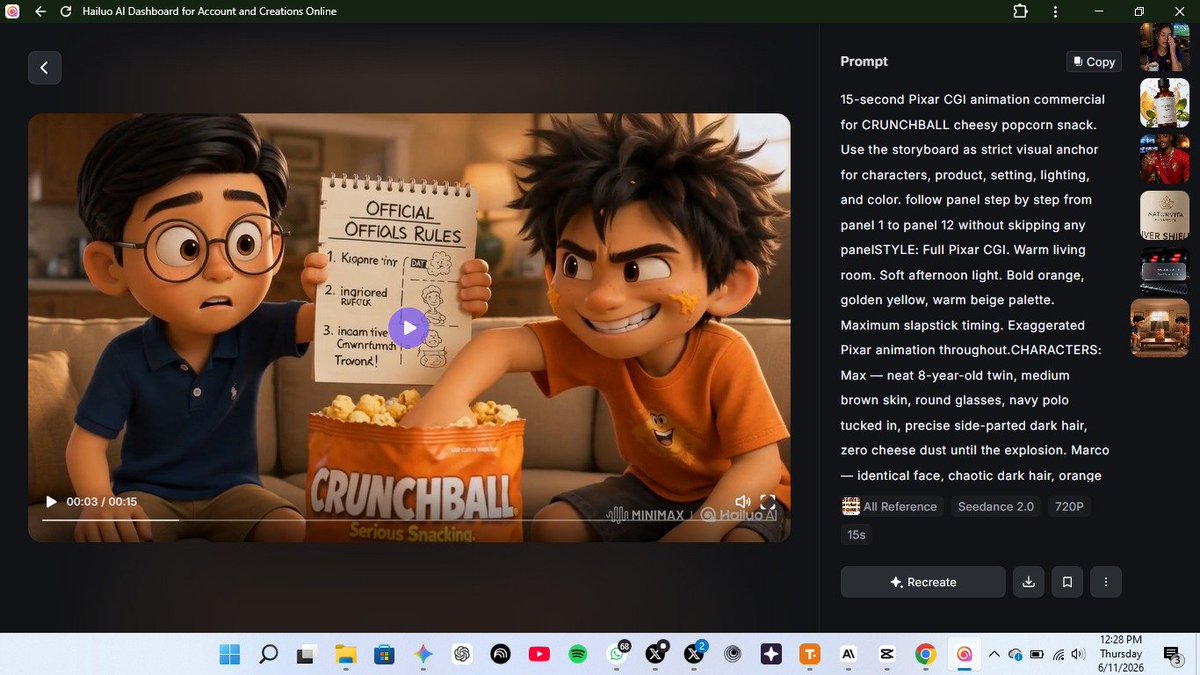Mute the video with the speaker icon

click(x=742, y=502)
